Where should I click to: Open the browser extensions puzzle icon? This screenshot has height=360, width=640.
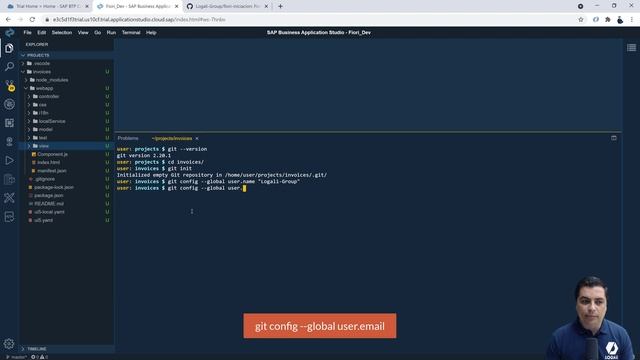(608, 19)
